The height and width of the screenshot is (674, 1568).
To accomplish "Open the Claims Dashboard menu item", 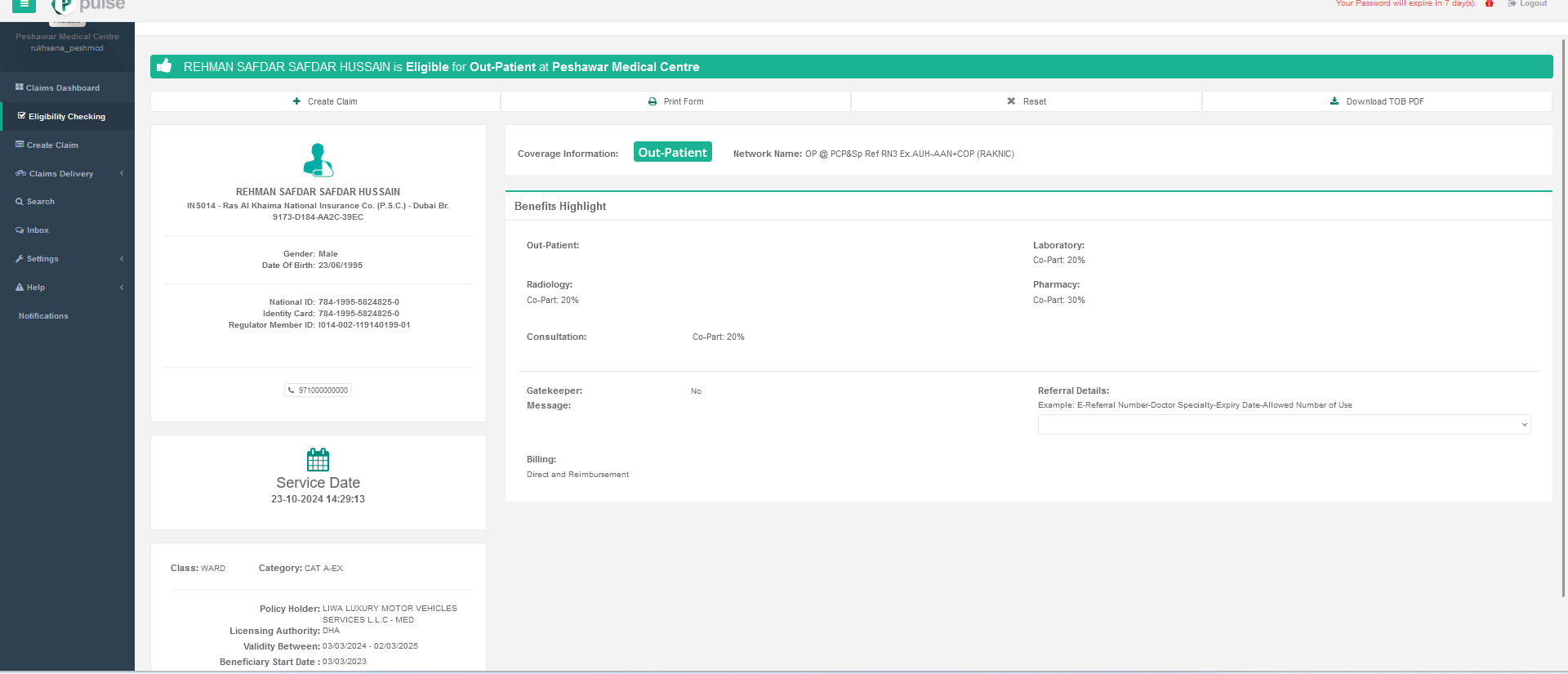I will pos(62,88).
